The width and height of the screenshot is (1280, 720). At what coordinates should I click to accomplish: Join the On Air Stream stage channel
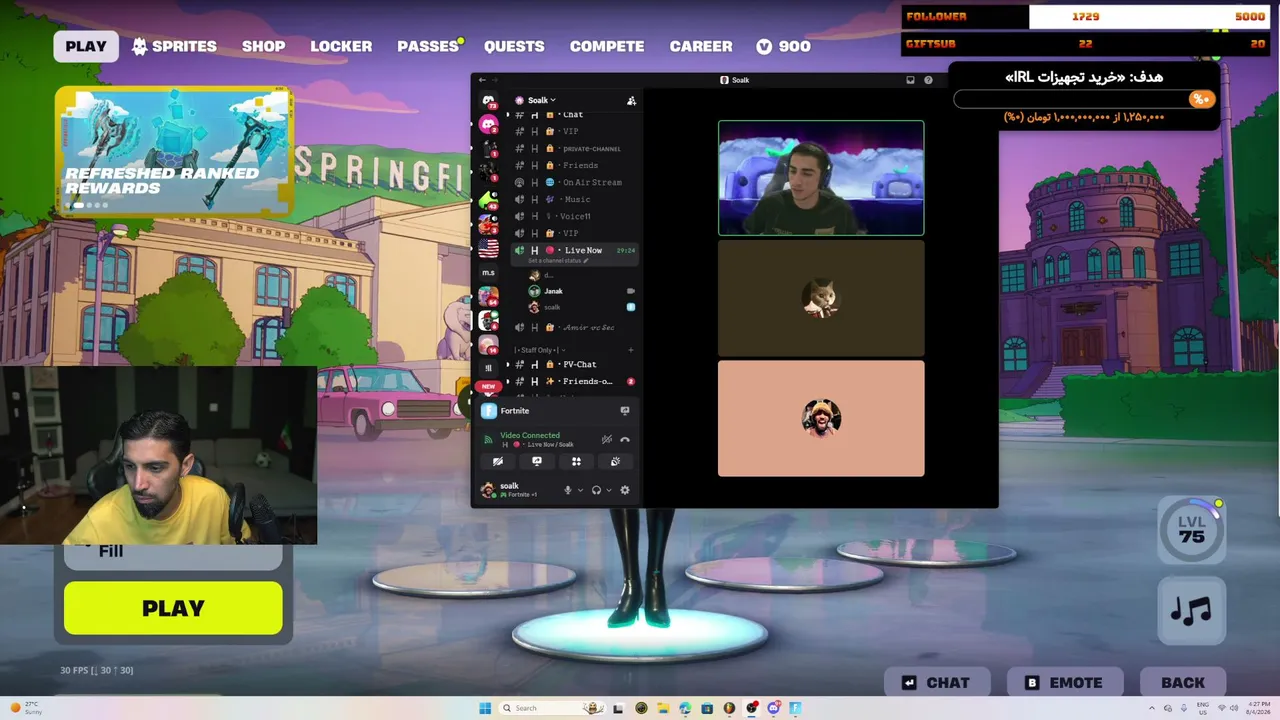coord(573,182)
